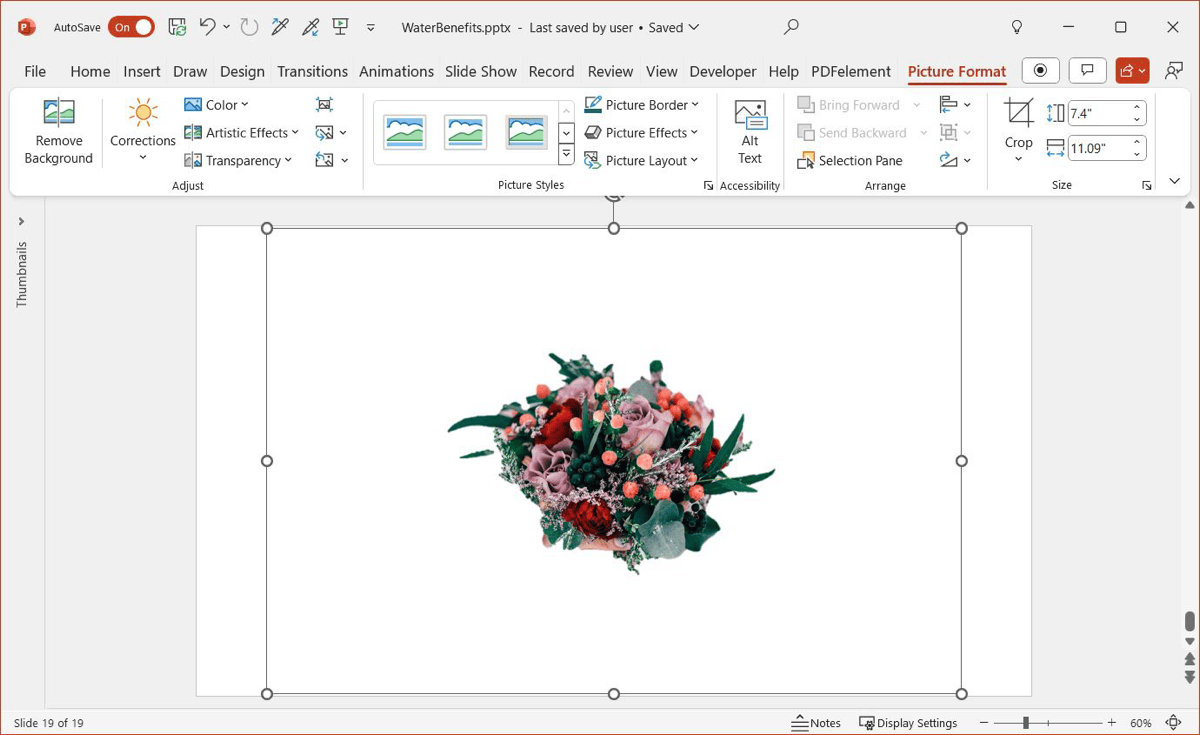Open the Picture Effects dropdown
1200x735 pixels.
tap(641, 133)
